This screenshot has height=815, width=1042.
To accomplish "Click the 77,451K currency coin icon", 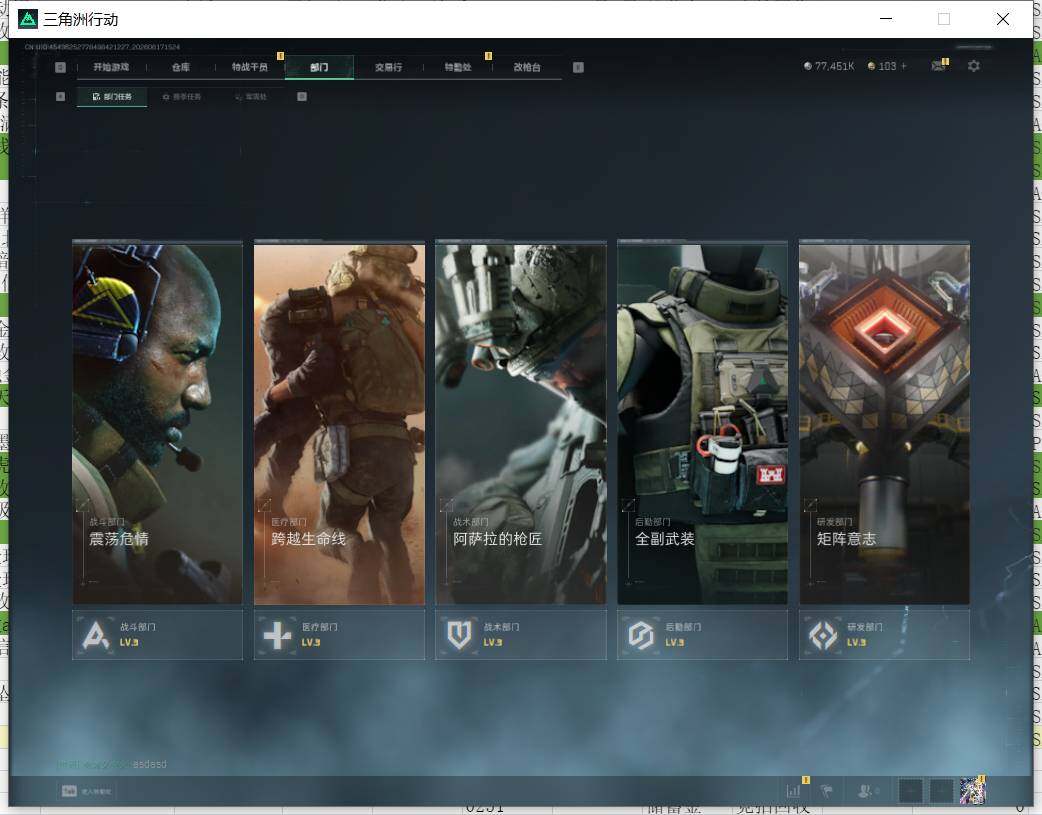I will (x=807, y=66).
